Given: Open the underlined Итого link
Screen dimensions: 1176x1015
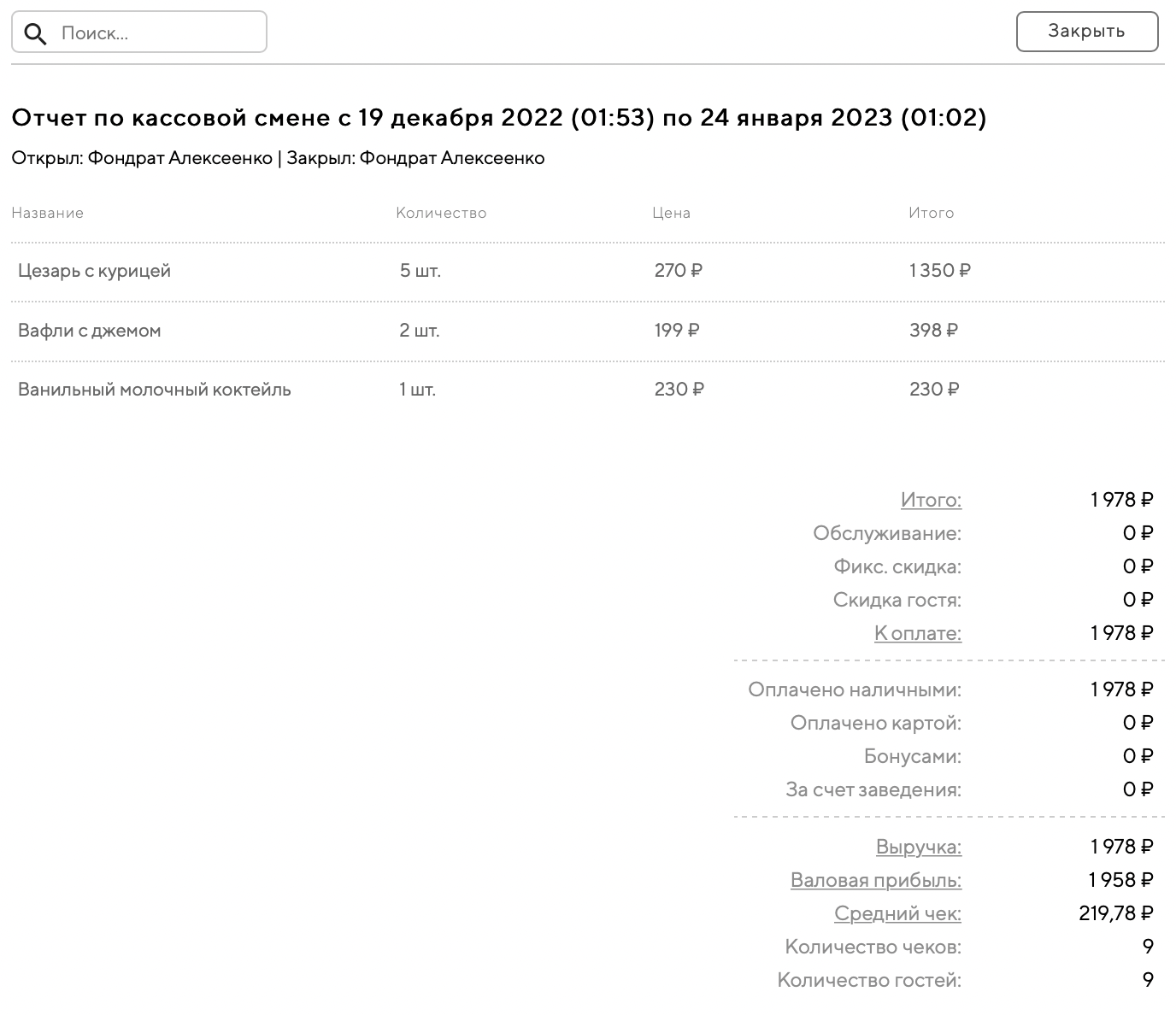Looking at the screenshot, I should (931, 500).
